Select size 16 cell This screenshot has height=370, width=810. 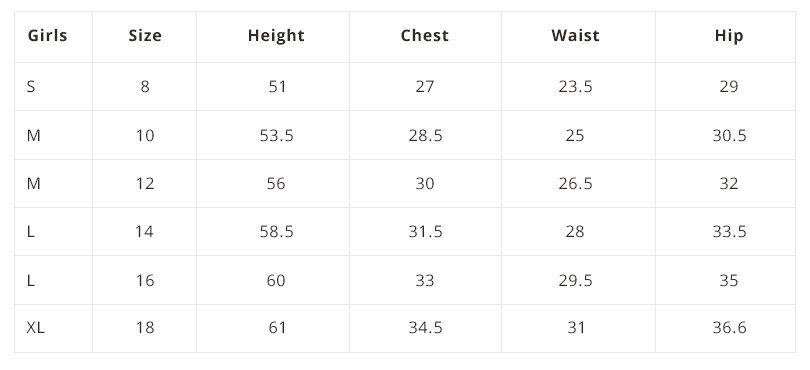coord(145,280)
